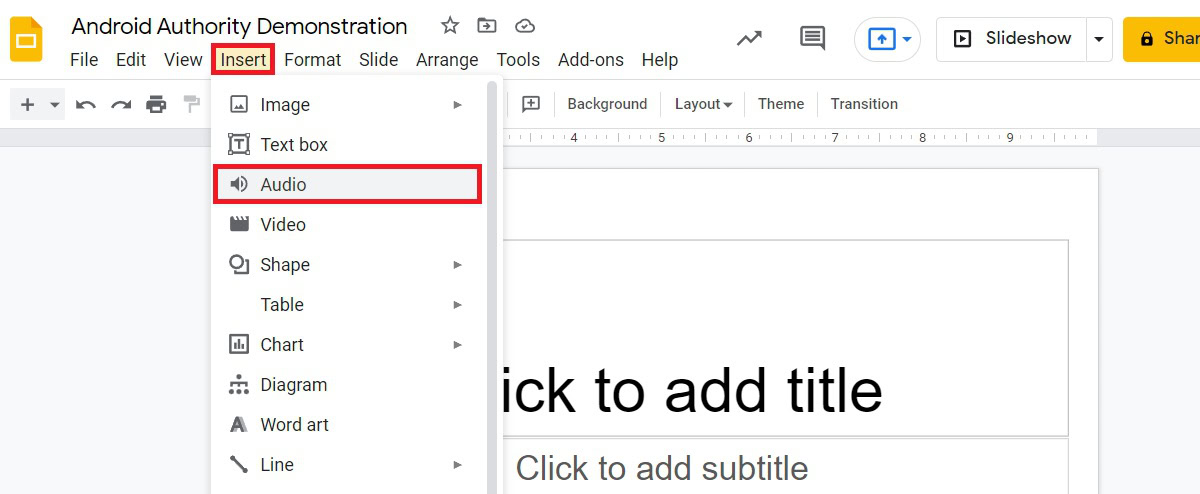Expand the Table submenu arrow
Viewport: 1200px width, 494px height.
(x=457, y=305)
